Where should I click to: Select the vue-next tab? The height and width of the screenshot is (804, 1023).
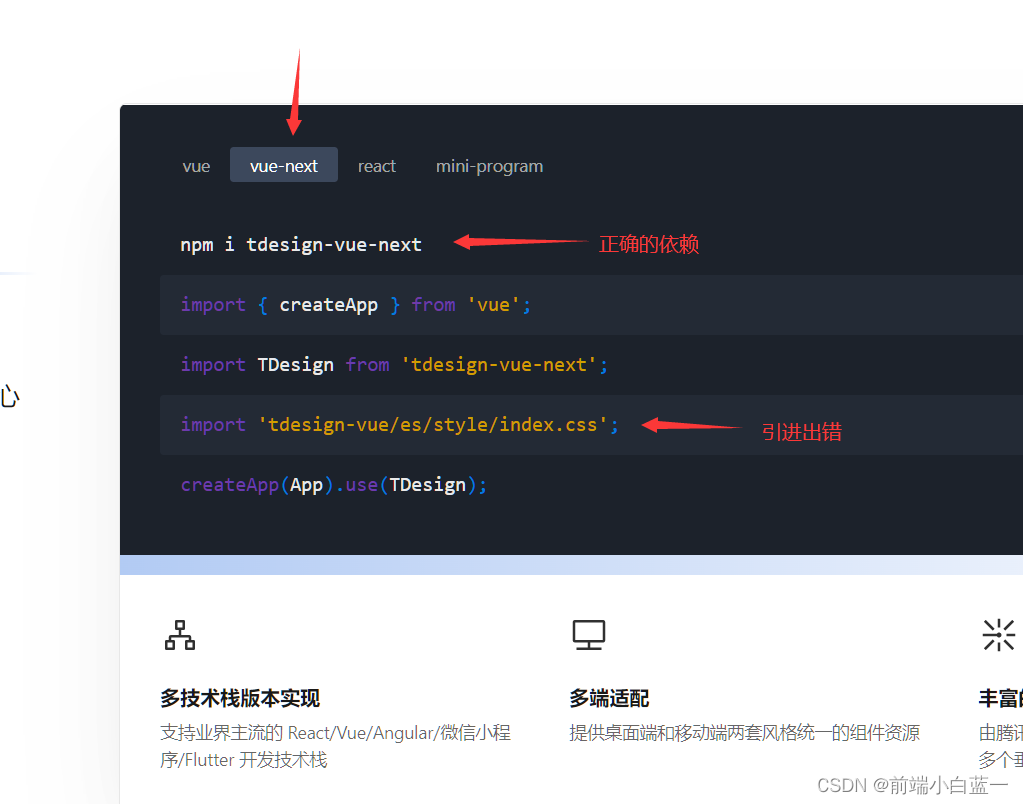[x=283, y=164]
